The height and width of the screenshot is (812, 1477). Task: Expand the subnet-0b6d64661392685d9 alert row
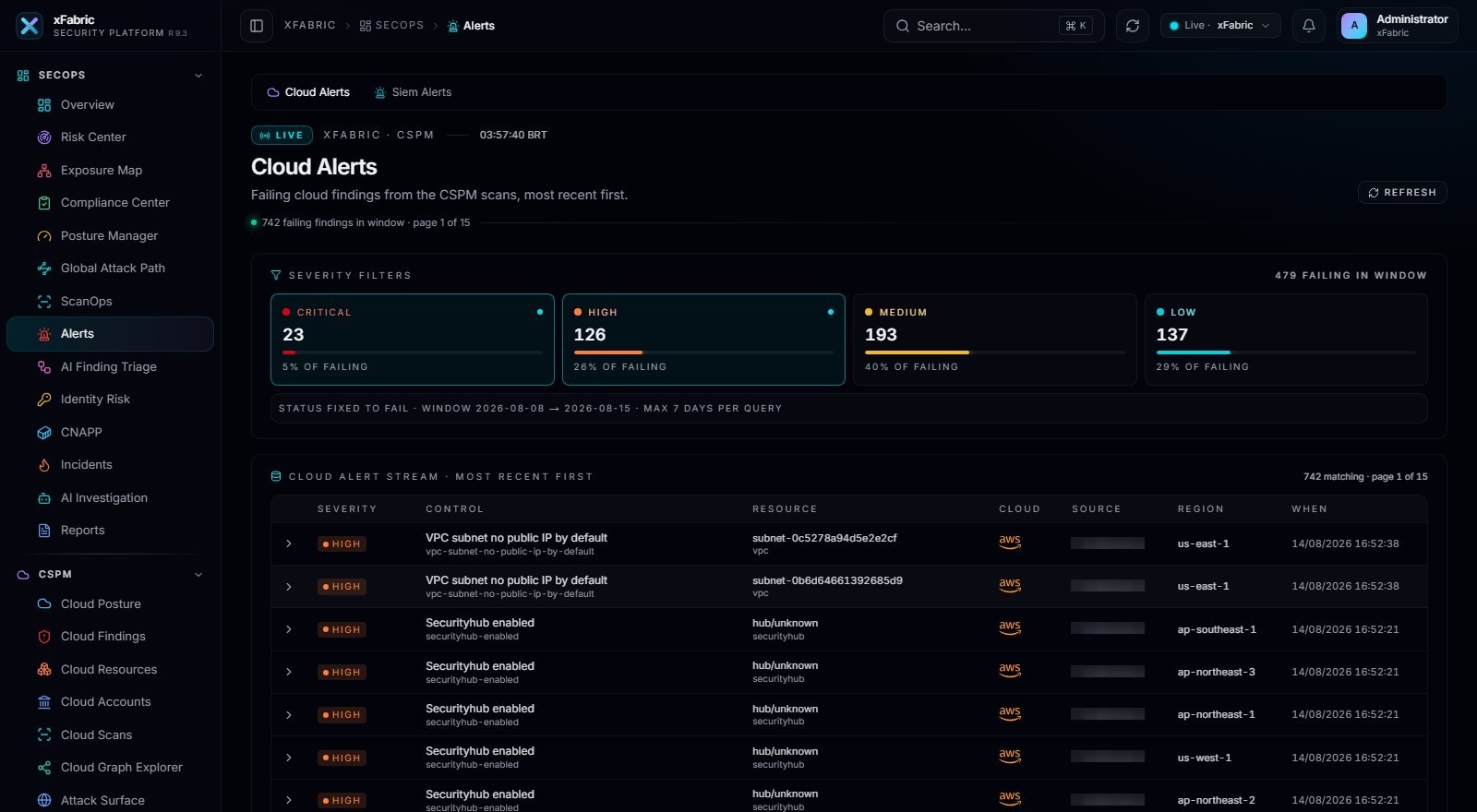click(x=289, y=587)
